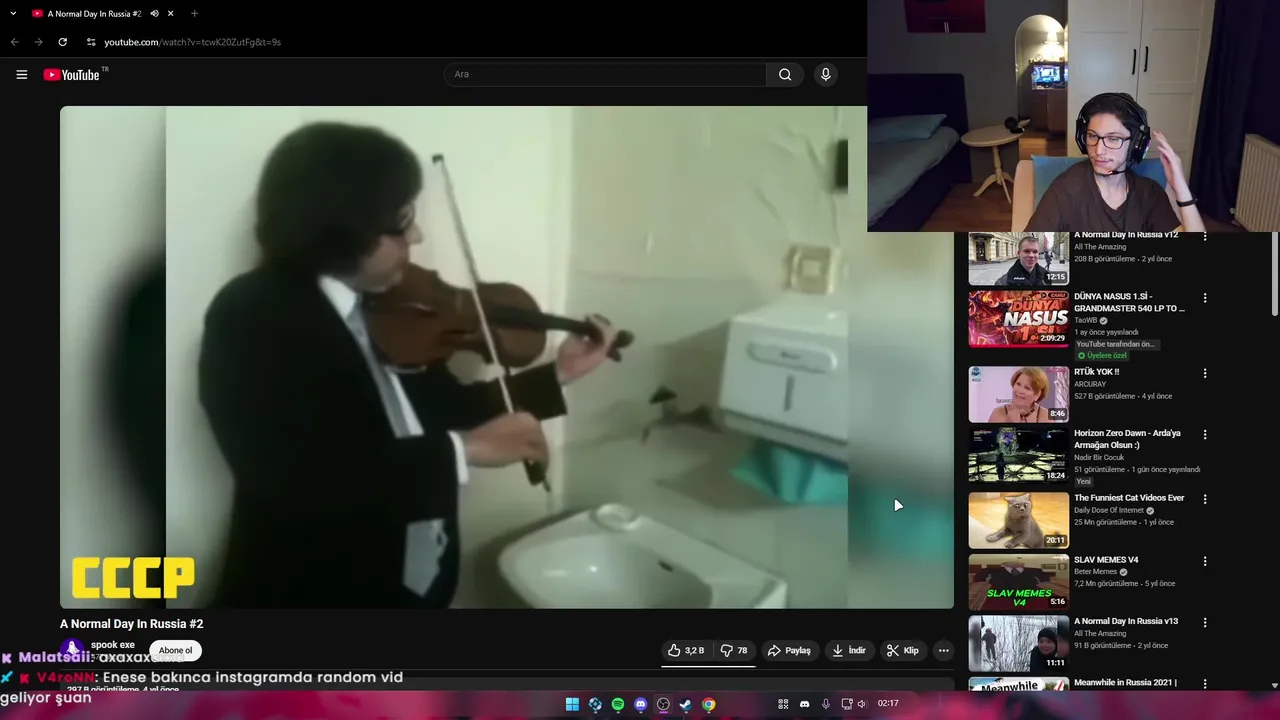Go back to the previous page
The image size is (1280, 720).
click(x=14, y=42)
